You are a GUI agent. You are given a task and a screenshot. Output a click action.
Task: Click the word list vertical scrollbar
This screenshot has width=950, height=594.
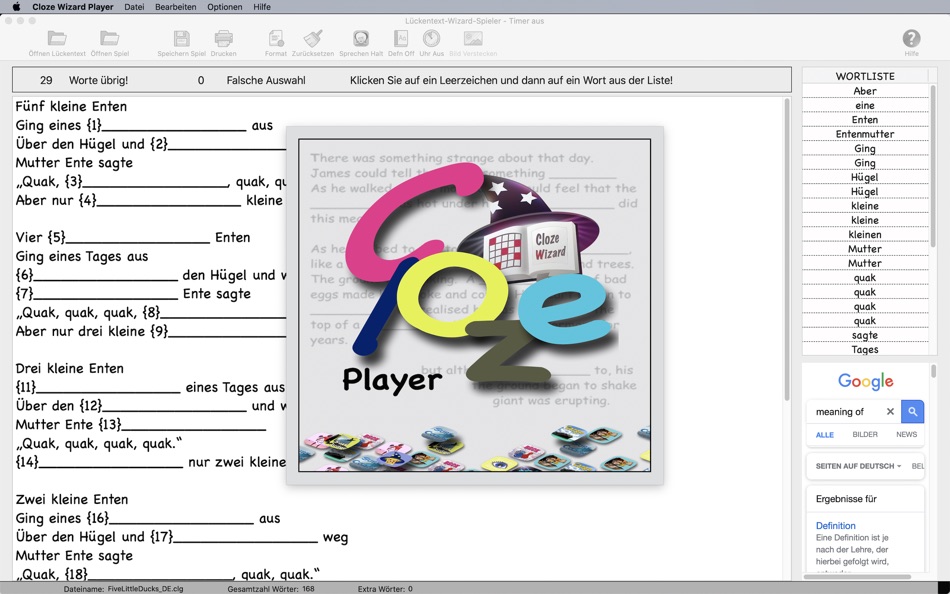click(933, 164)
